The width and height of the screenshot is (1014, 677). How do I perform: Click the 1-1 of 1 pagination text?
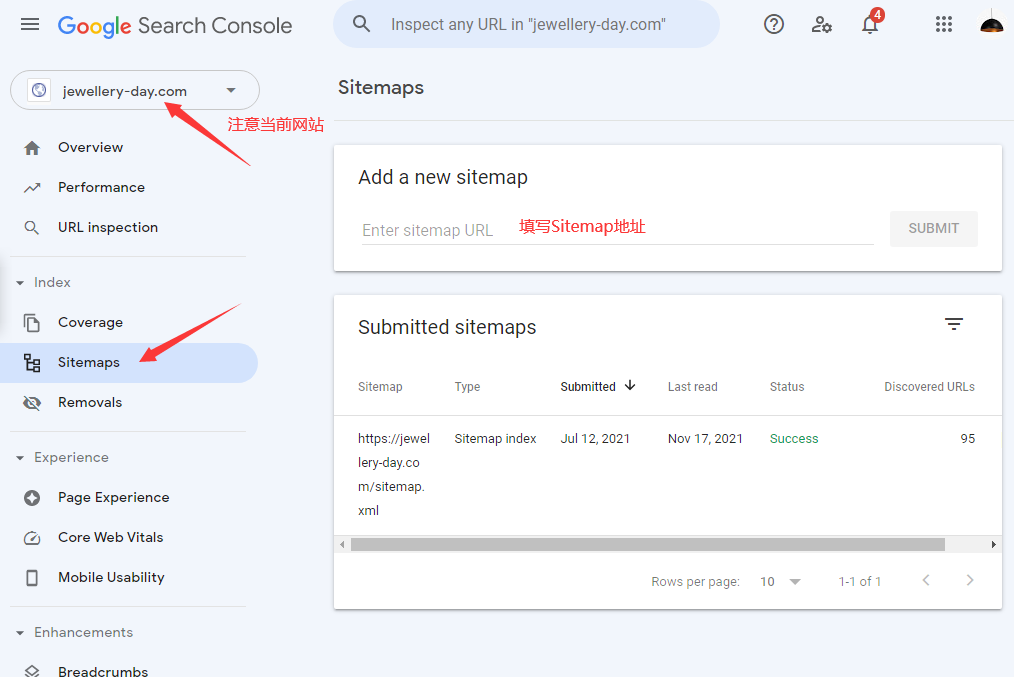click(859, 581)
